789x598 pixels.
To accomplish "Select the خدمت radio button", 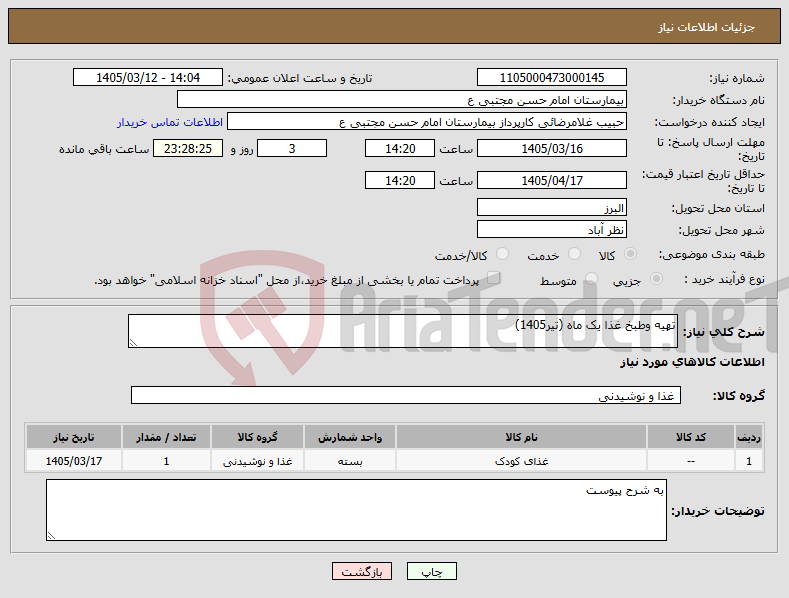I will [574, 254].
